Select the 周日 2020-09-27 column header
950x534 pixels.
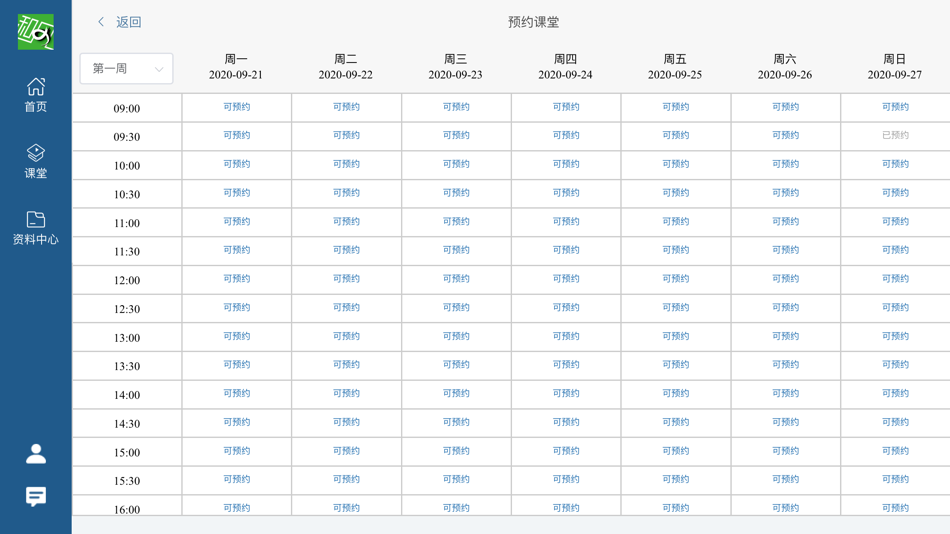pos(894,67)
